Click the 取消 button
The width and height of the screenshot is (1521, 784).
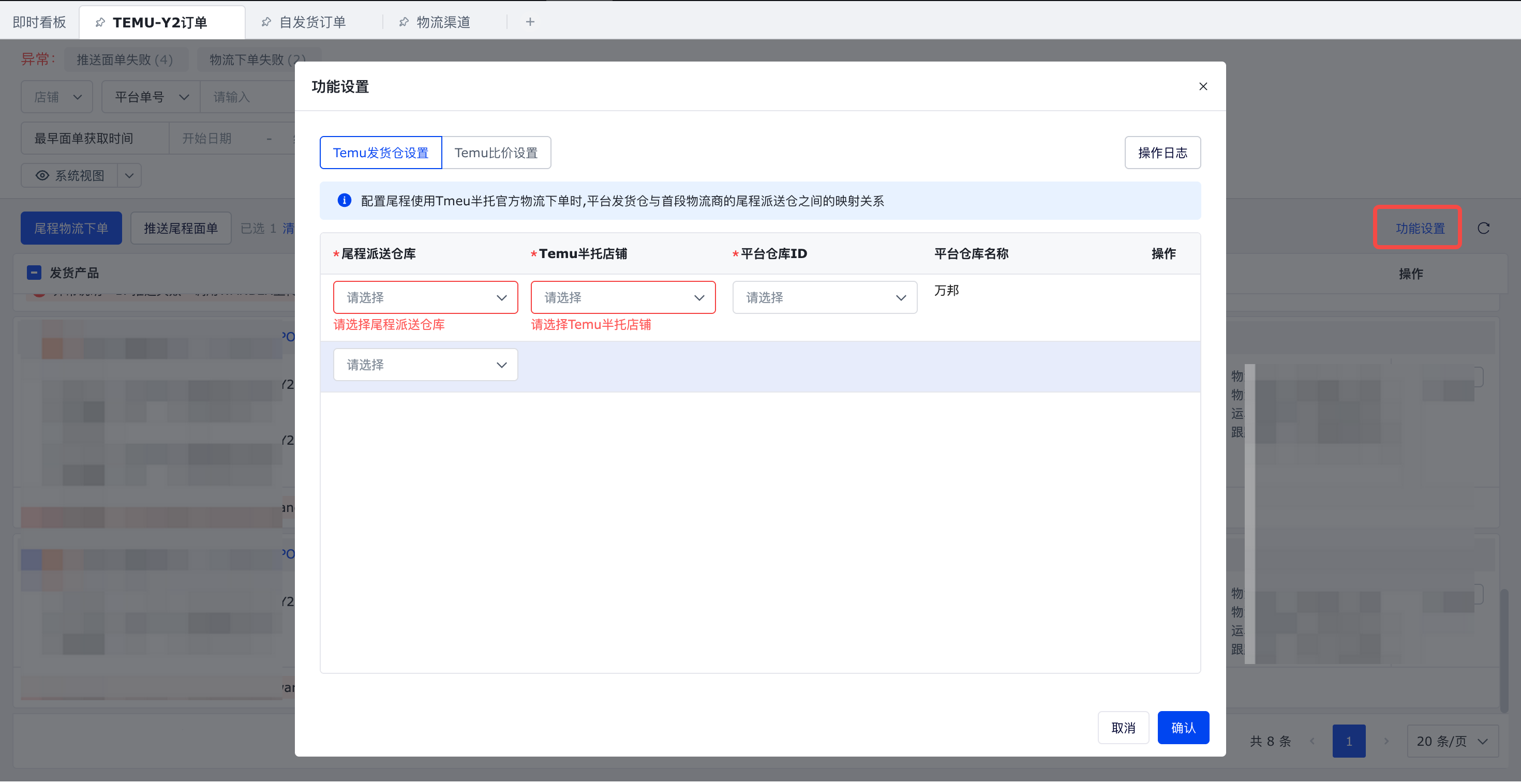point(1123,728)
